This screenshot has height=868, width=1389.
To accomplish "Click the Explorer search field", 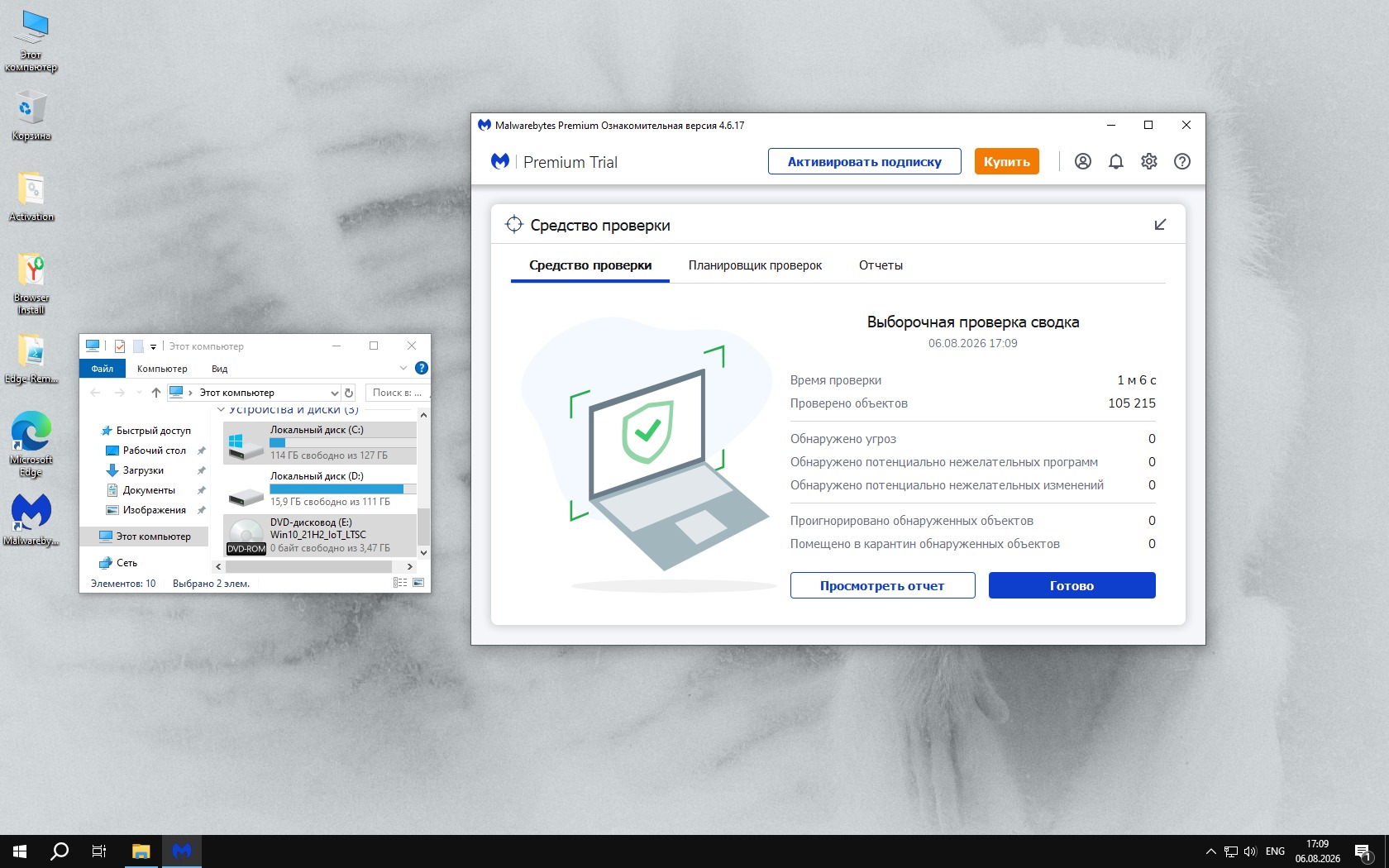I will click(396, 393).
